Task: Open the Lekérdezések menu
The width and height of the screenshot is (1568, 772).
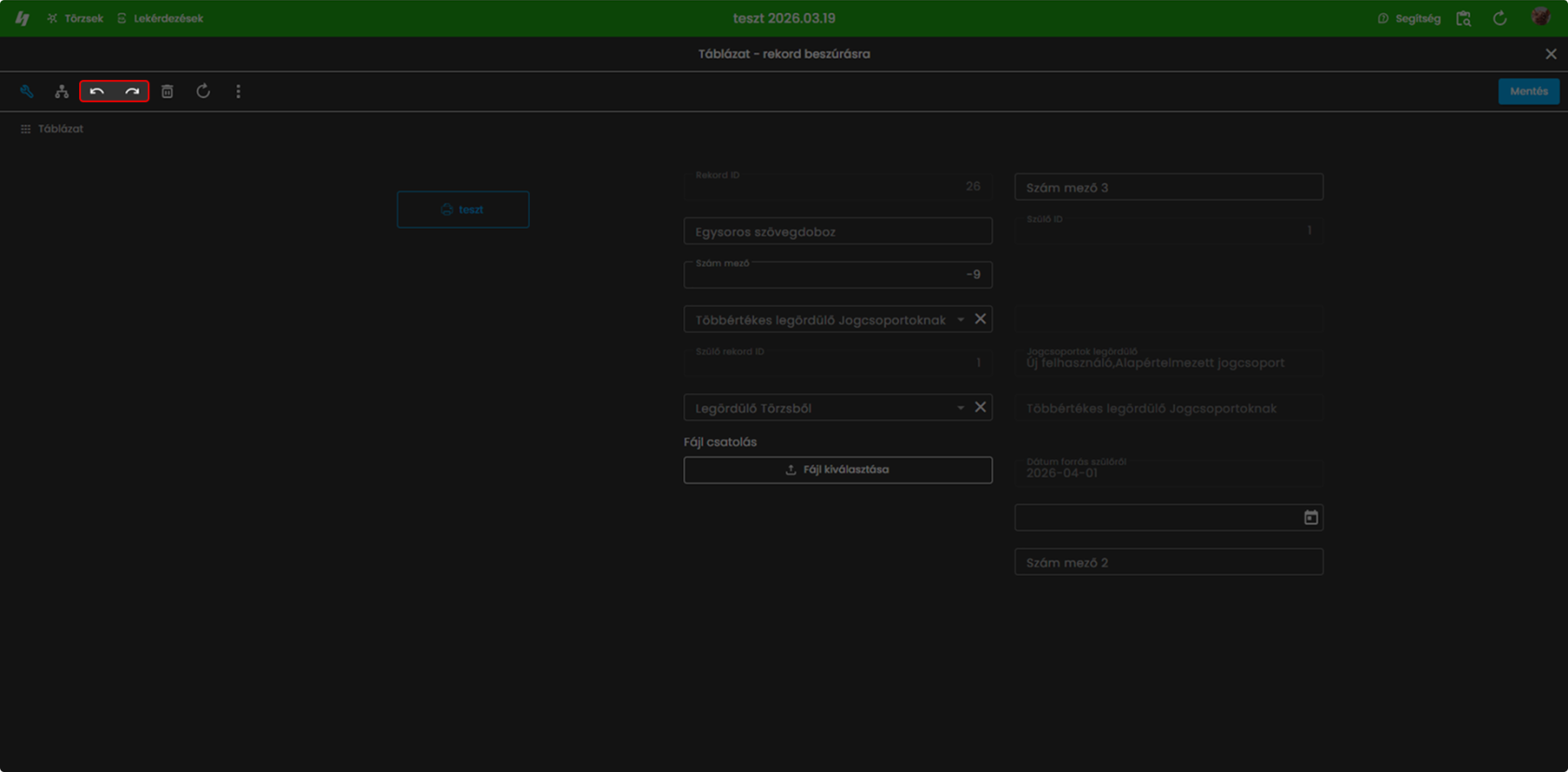Action: tap(160, 19)
